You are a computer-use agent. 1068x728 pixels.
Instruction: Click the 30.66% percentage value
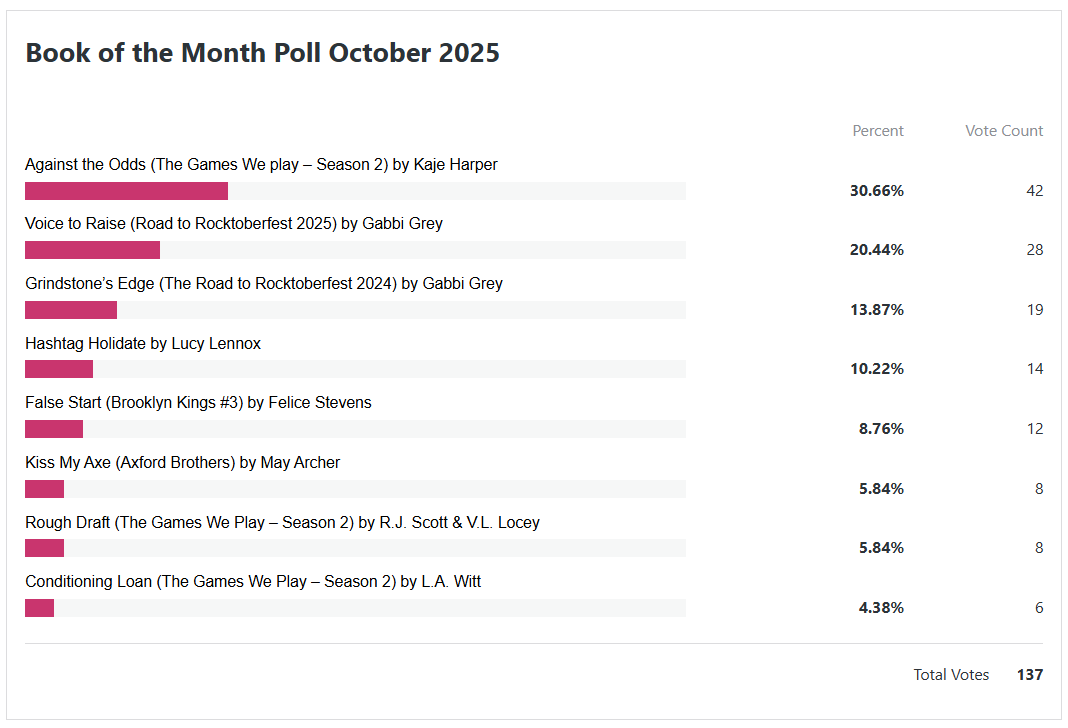[876, 191]
